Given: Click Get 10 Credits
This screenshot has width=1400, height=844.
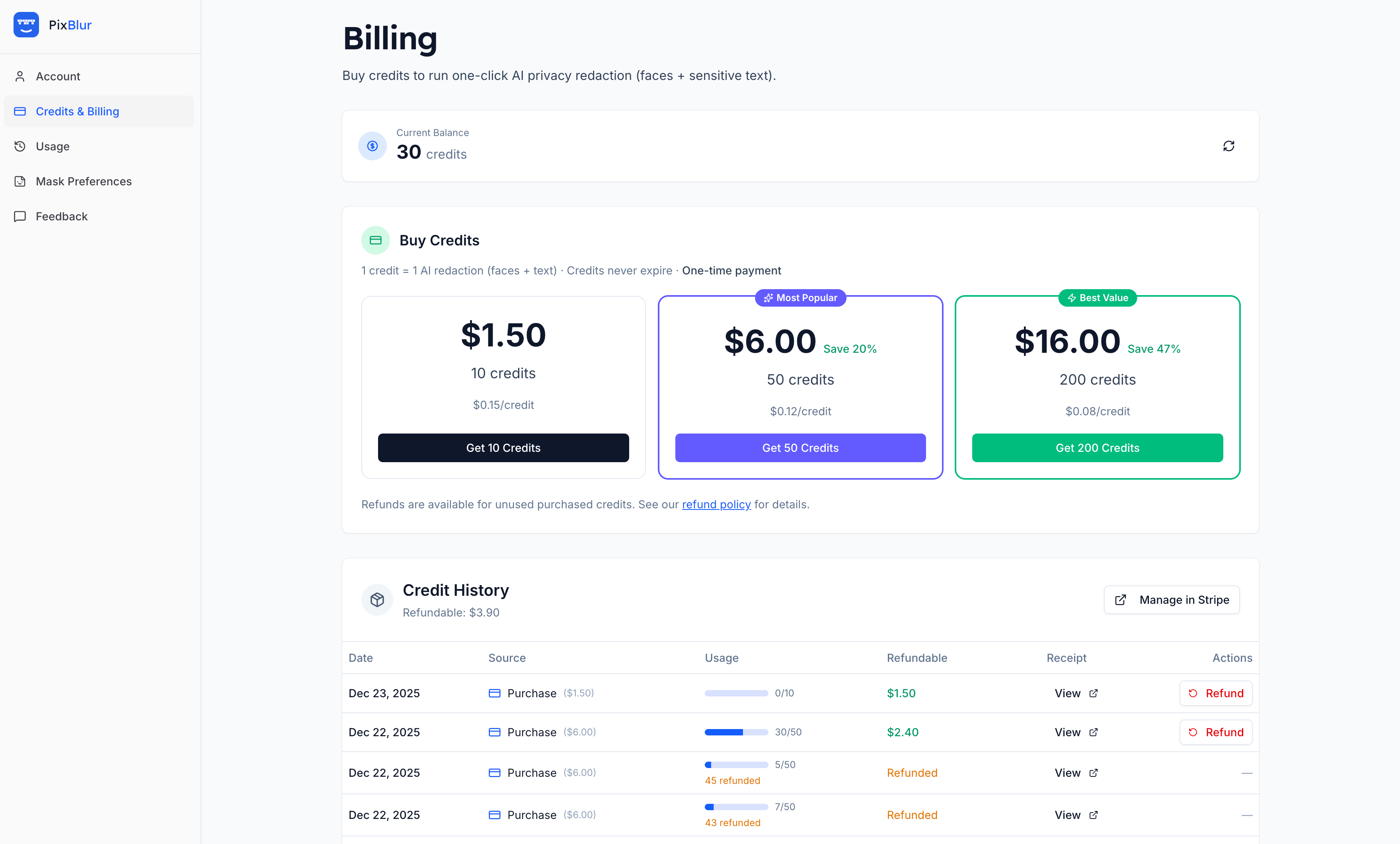Looking at the screenshot, I should point(503,447).
